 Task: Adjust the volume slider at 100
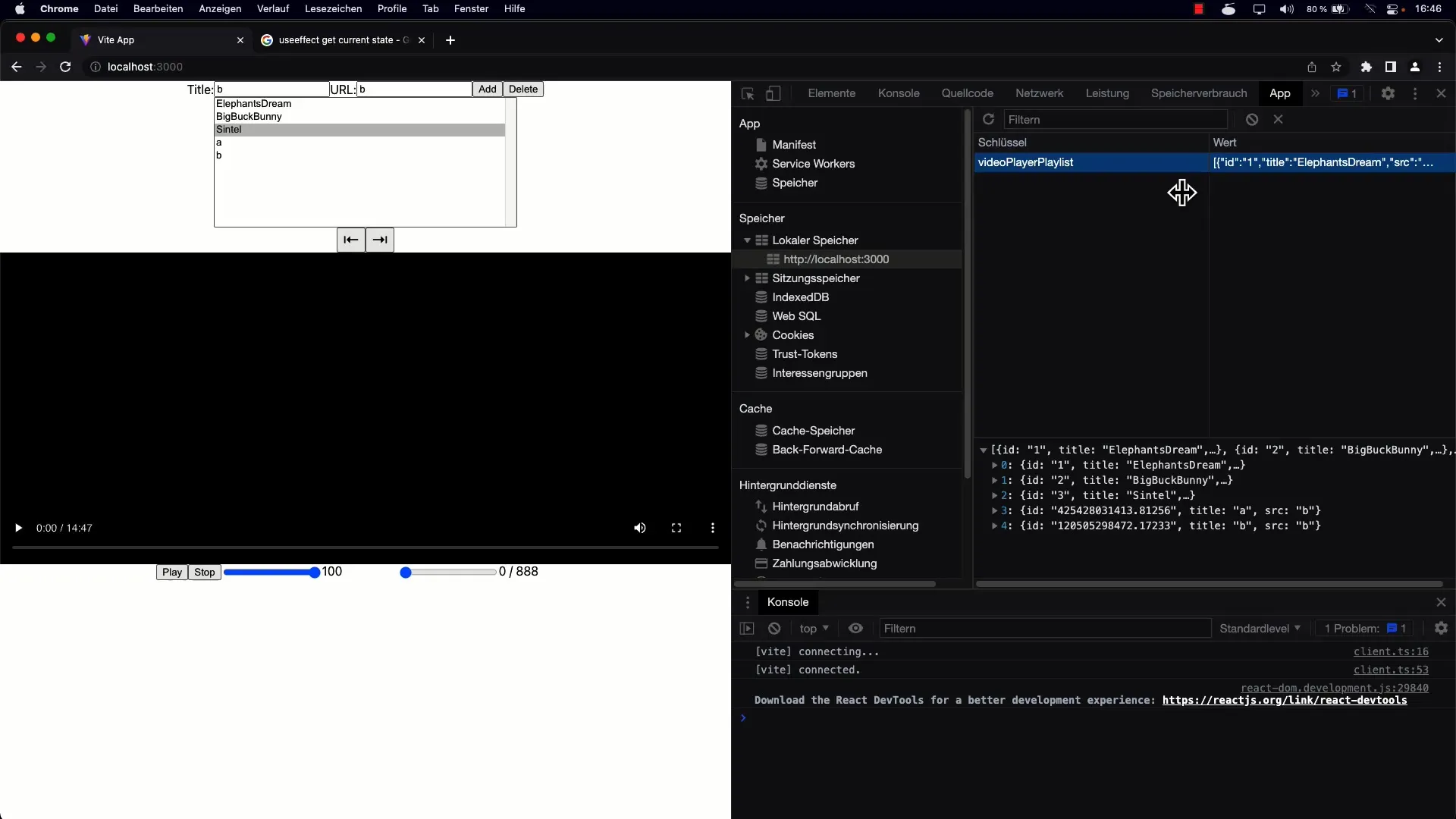(272, 573)
